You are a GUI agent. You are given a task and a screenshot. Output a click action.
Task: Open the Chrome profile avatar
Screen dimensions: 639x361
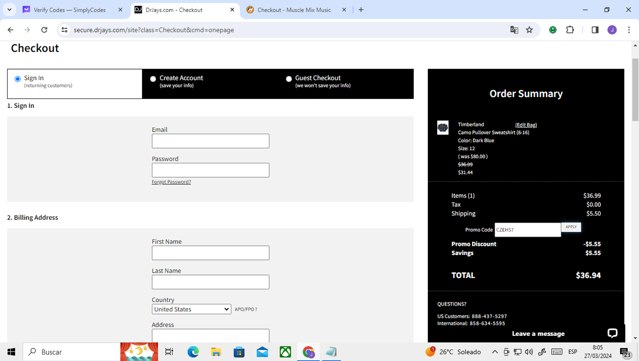click(612, 30)
